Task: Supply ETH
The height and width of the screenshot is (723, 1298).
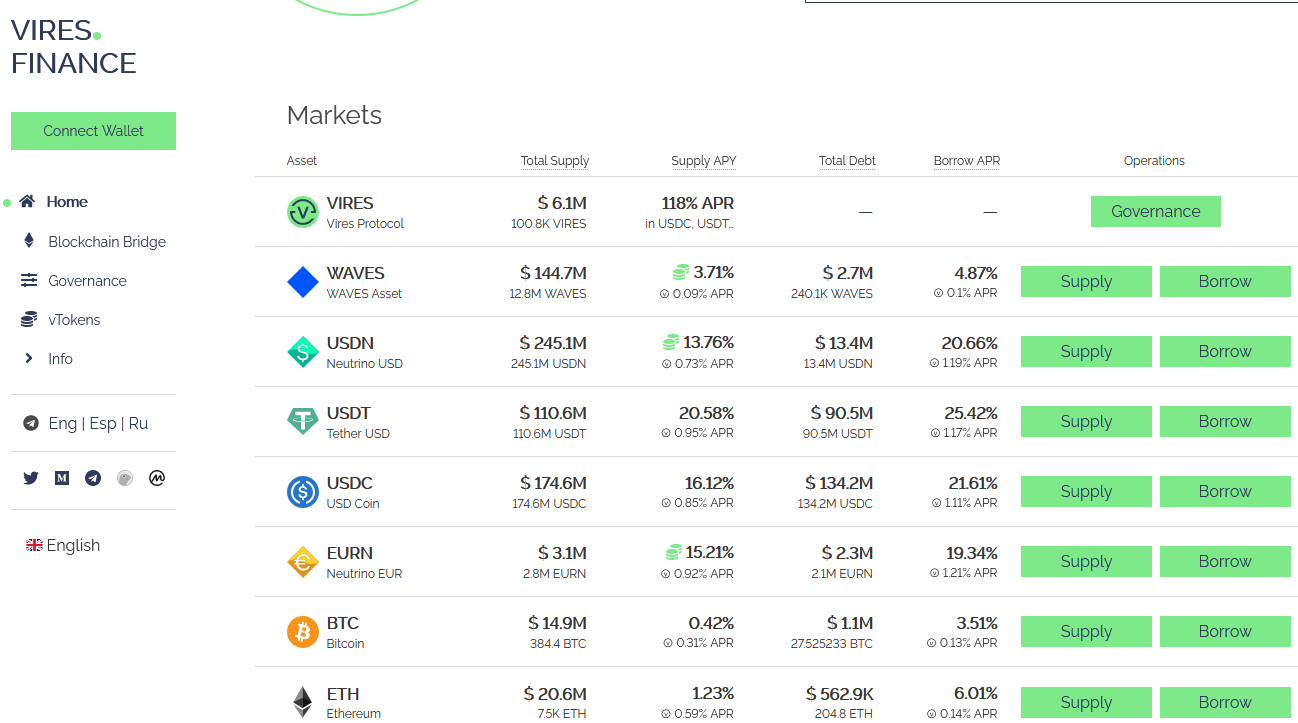Action: coord(1086,702)
